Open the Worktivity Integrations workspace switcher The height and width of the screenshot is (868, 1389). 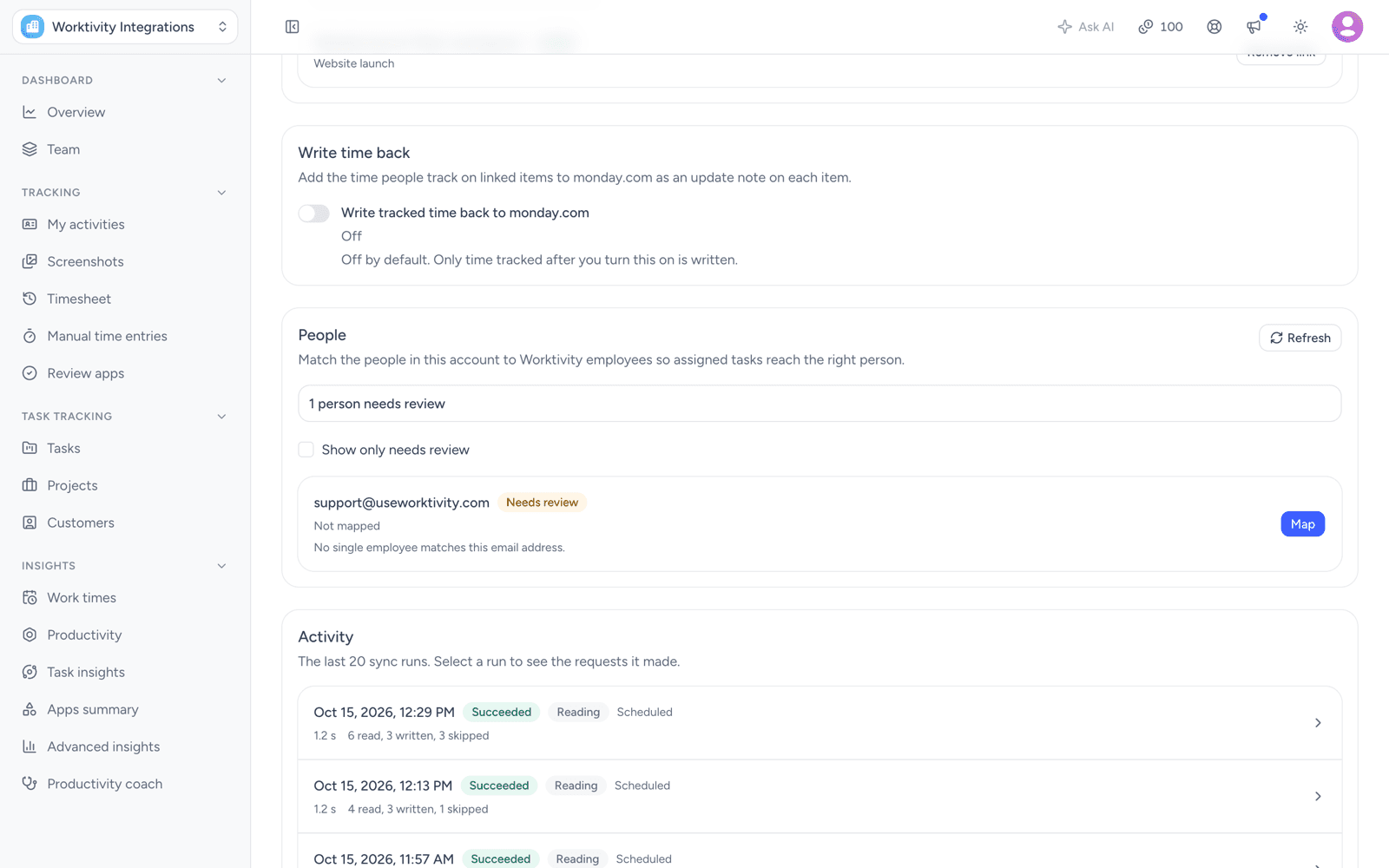click(x=125, y=27)
